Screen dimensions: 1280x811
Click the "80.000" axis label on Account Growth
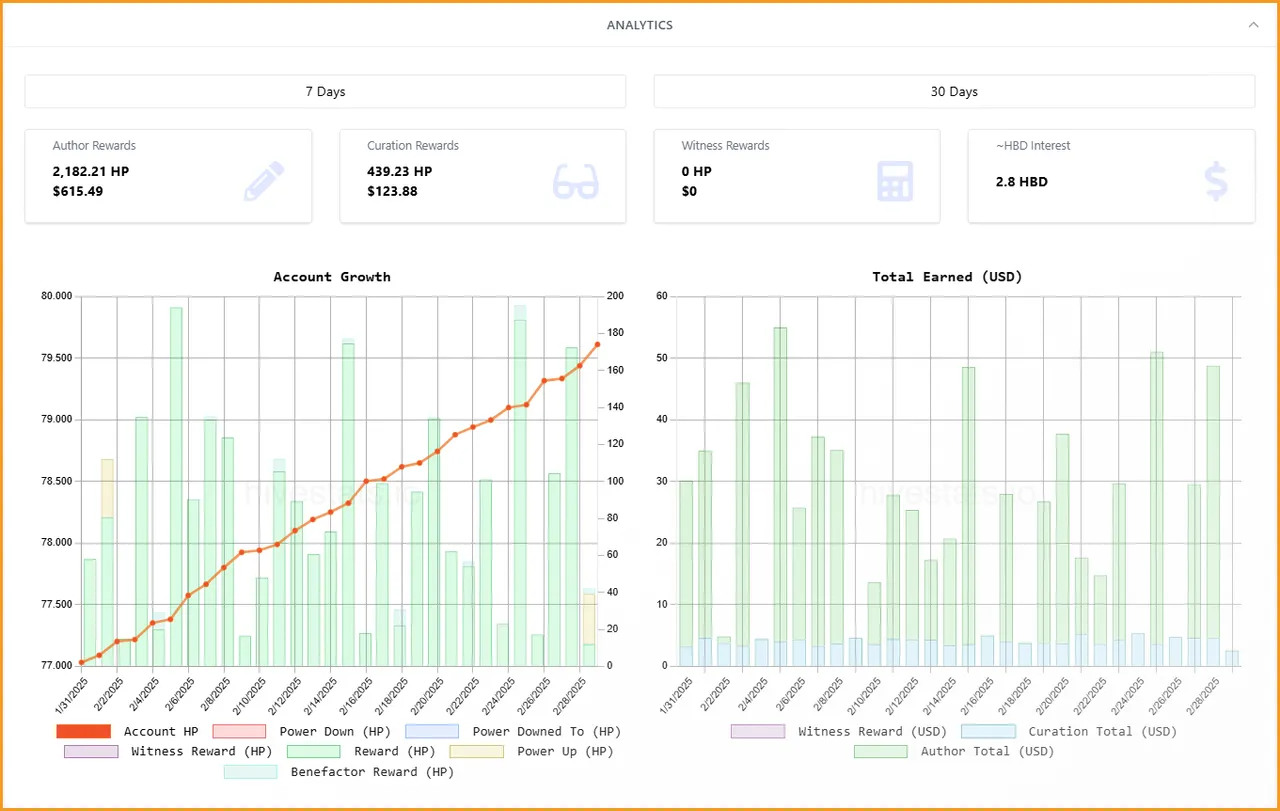pyautogui.click(x=57, y=296)
